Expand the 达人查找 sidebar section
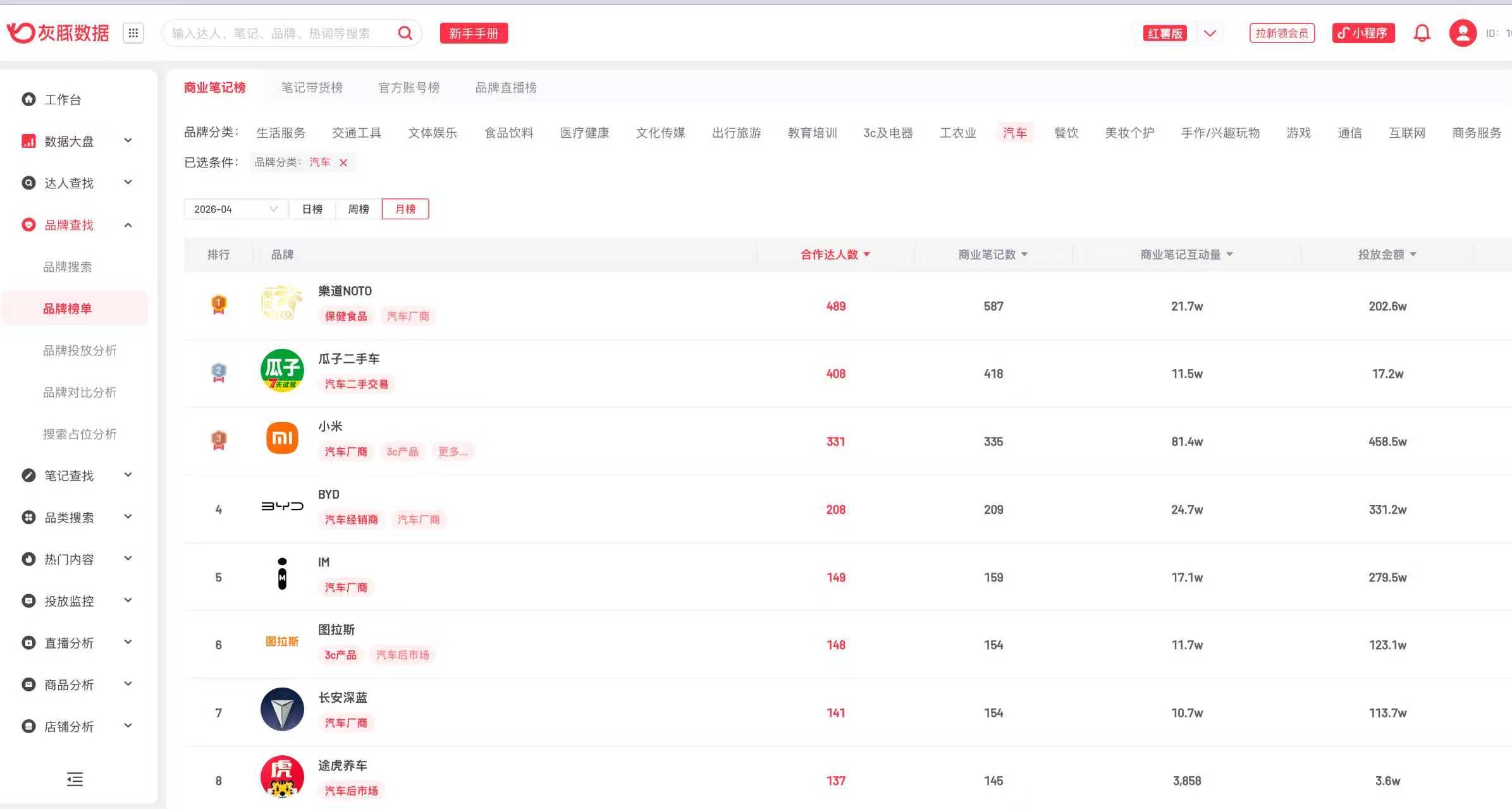The height and width of the screenshot is (809, 1512). pyautogui.click(x=128, y=182)
